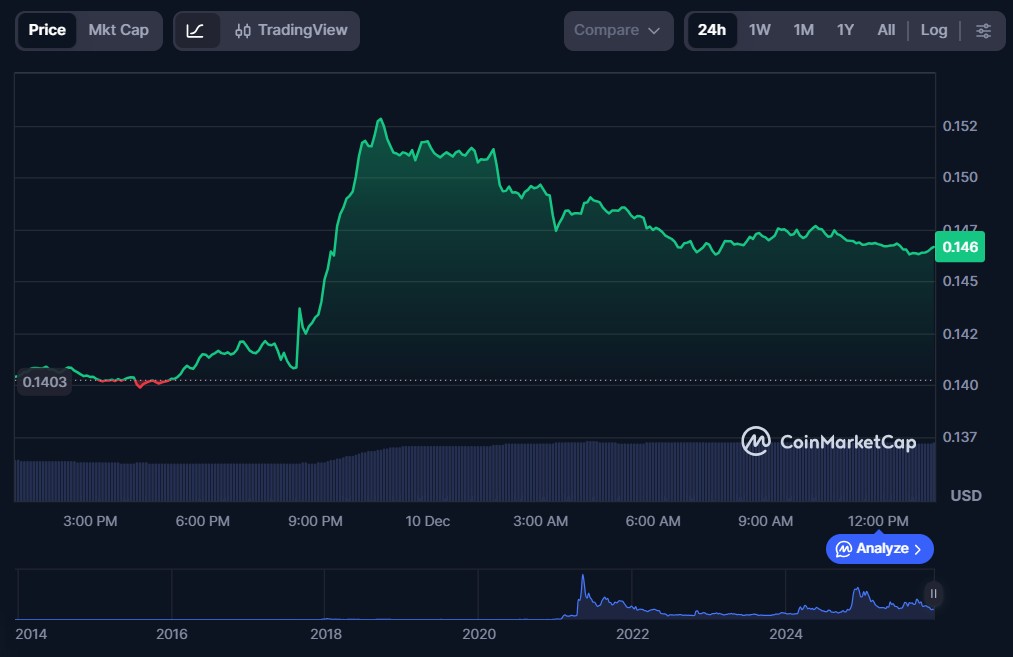This screenshot has width=1013, height=657.
Task: Switch chart to Mkt Cap view
Action: [118, 30]
